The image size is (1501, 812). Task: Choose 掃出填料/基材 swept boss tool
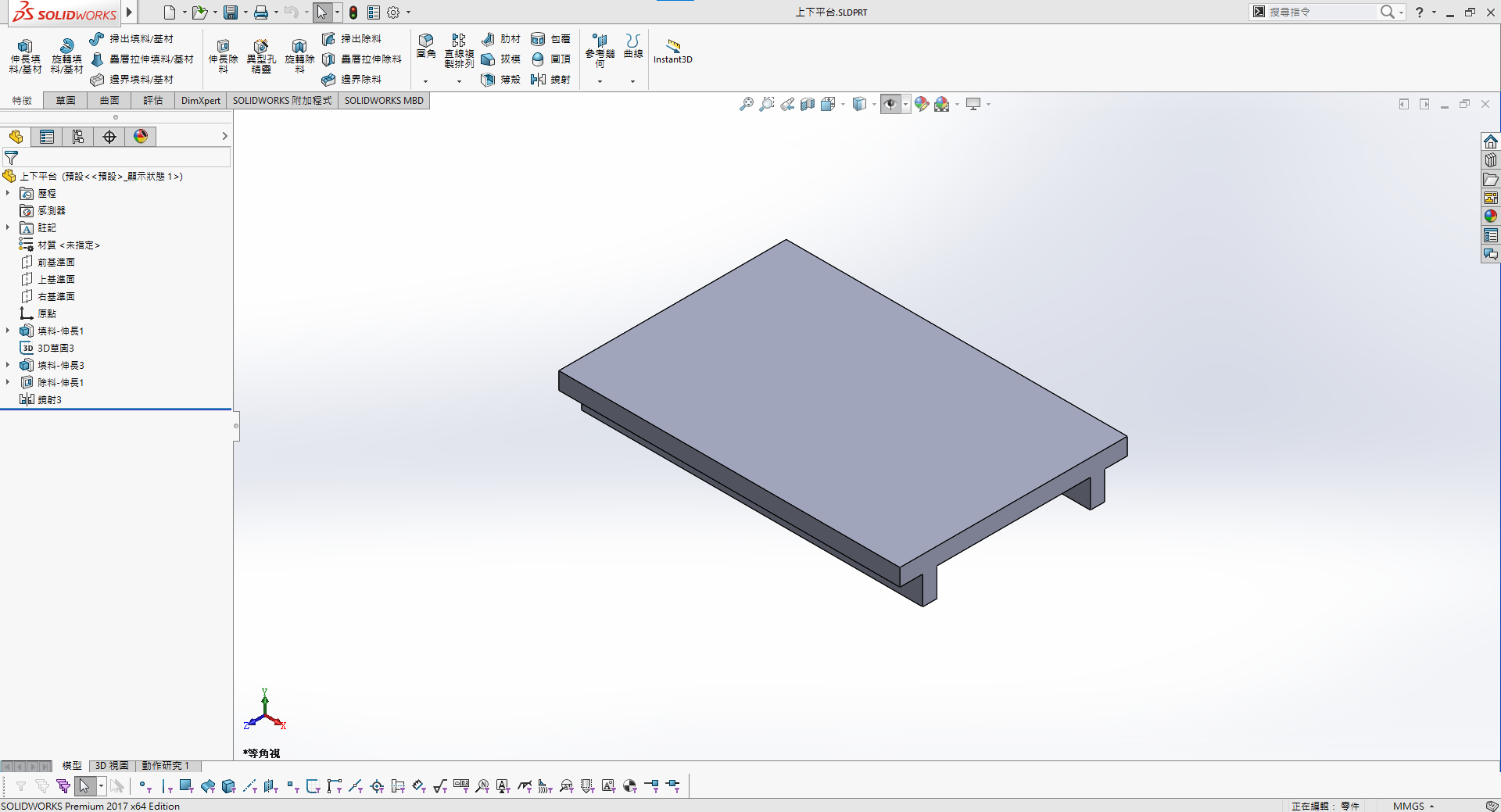tap(131, 39)
